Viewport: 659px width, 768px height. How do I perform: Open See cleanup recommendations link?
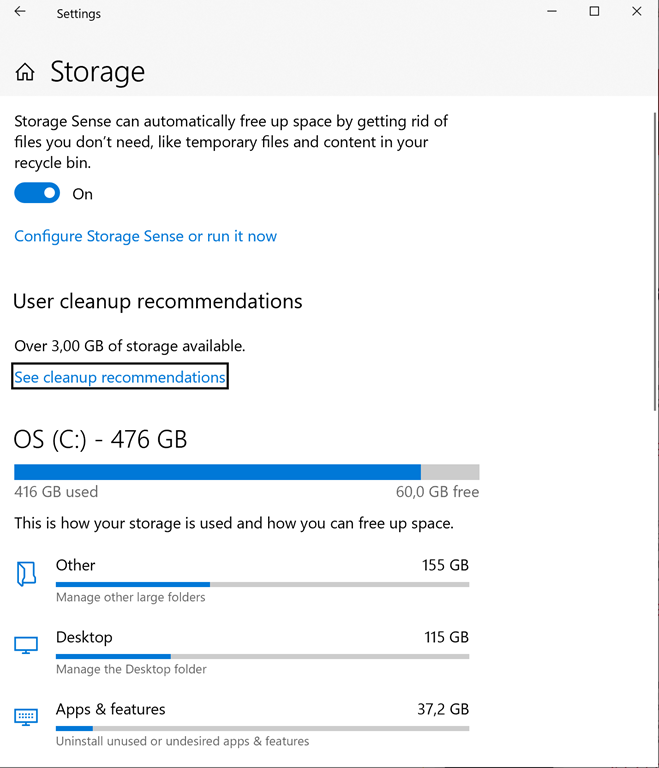(x=120, y=377)
